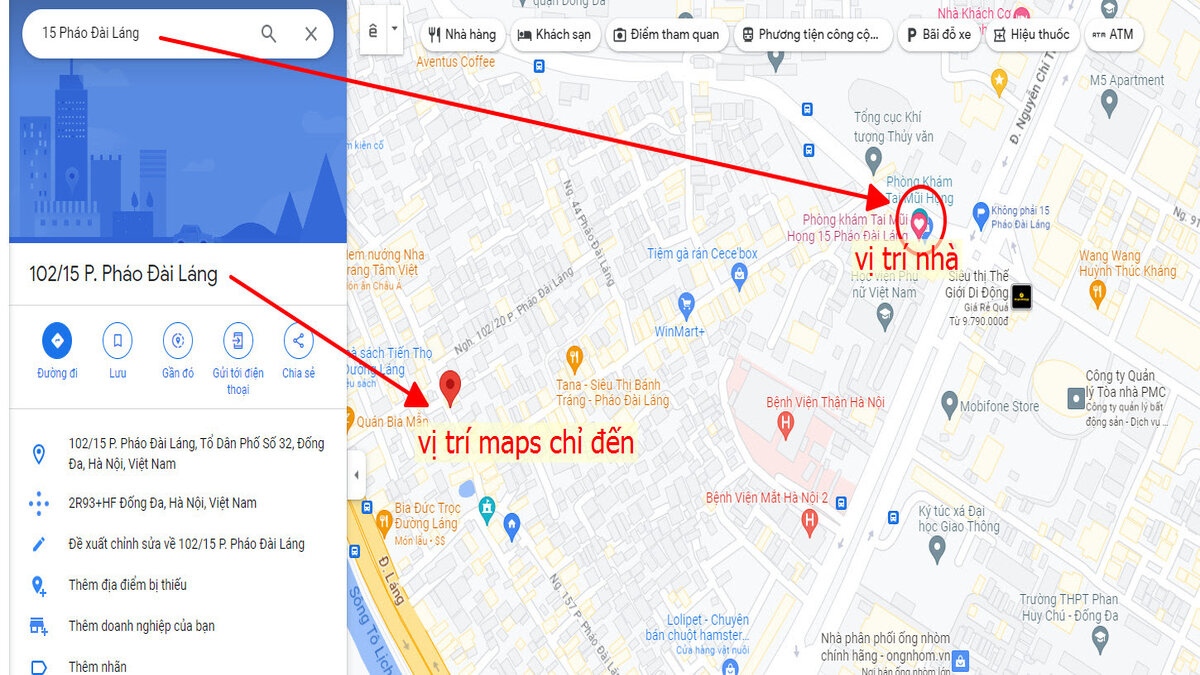Share the location with Chia sẻ icon

298,341
